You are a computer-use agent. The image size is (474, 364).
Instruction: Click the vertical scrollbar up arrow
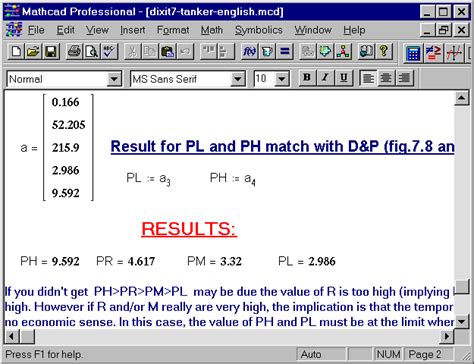(x=462, y=98)
